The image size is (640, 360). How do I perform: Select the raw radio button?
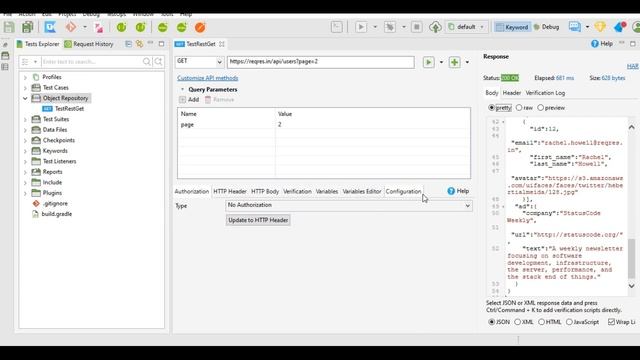click(x=519, y=108)
